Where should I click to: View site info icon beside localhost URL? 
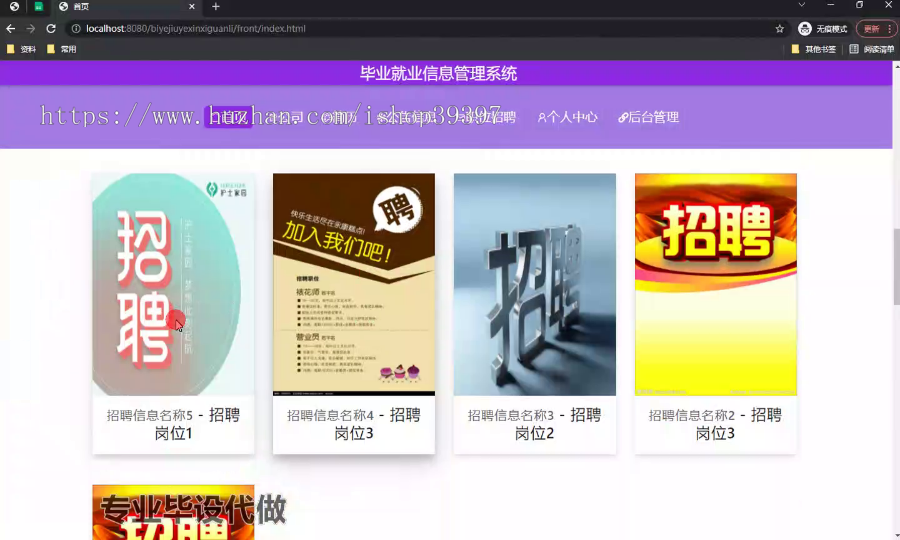point(76,29)
